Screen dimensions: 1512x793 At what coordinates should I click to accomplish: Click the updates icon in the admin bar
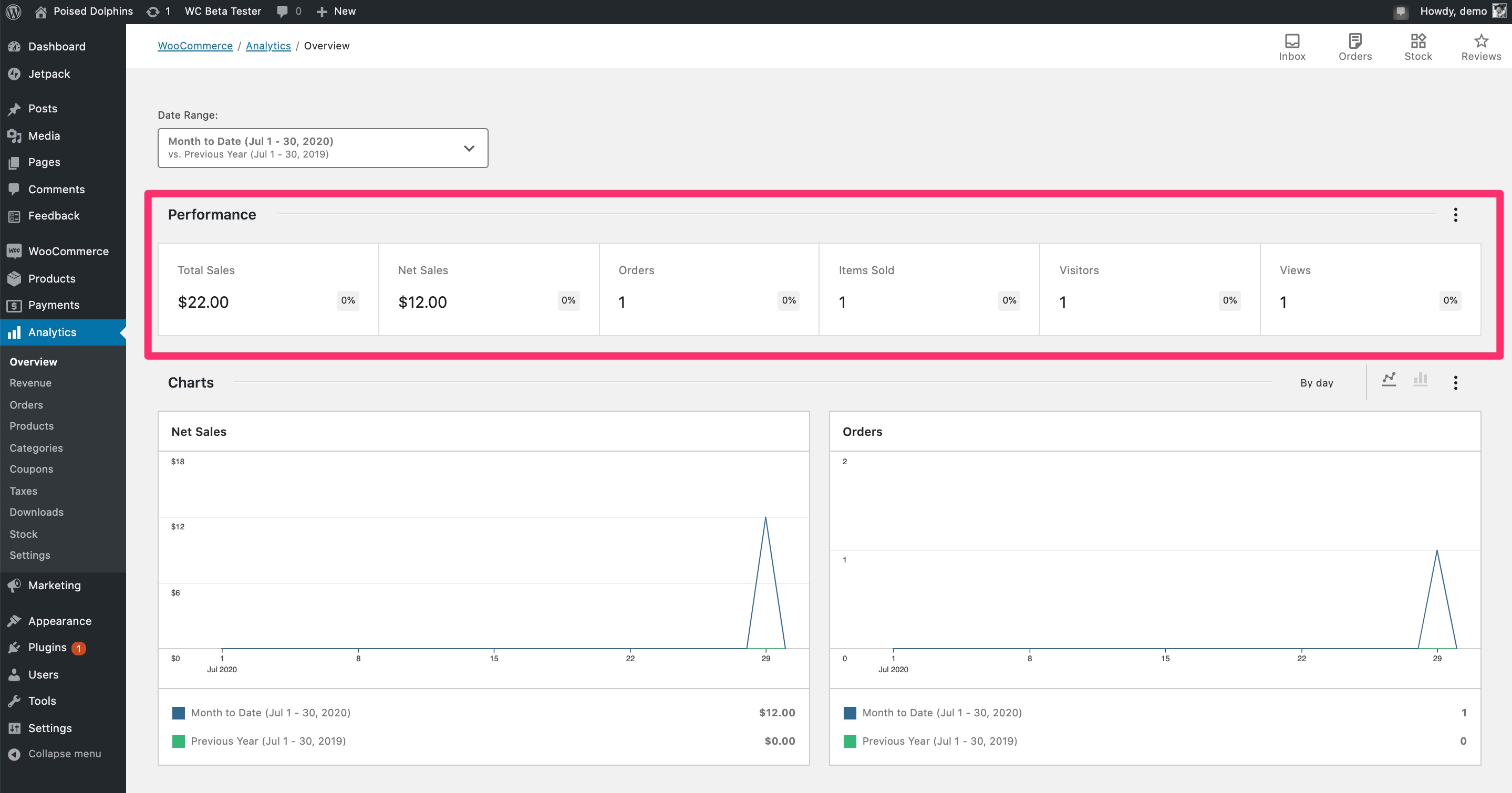coord(153,11)
